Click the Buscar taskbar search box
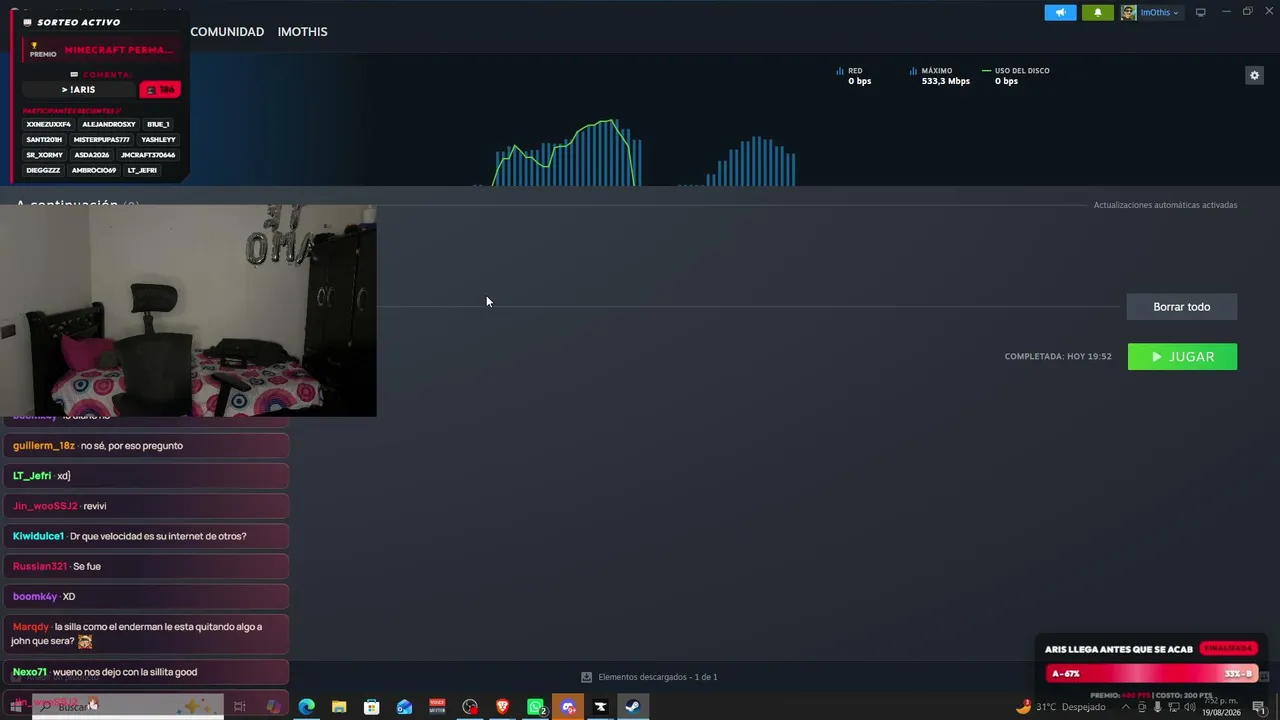 [x=128, y=707]
